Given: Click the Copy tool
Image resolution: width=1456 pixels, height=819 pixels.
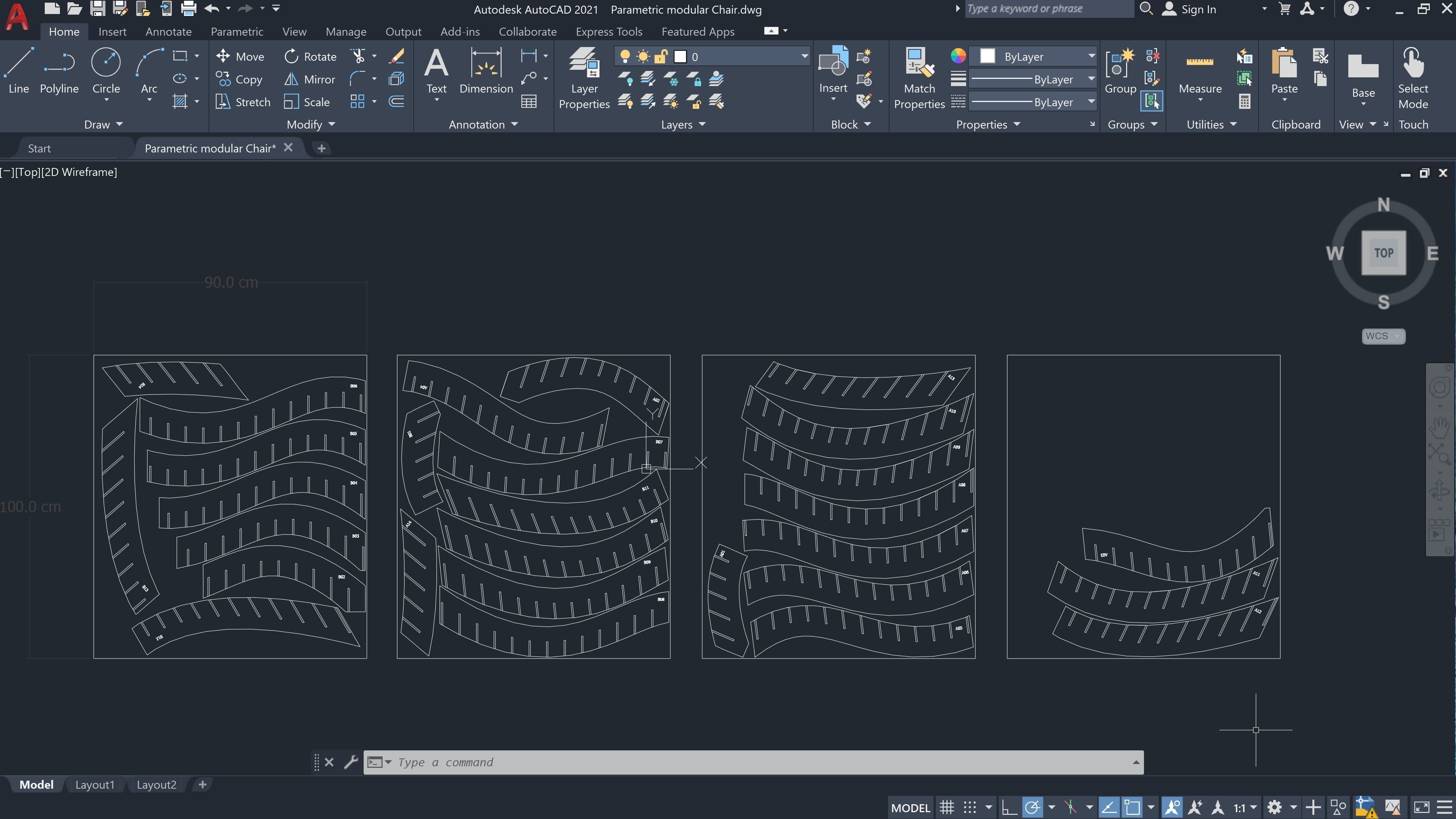Looking at the screenshot, I should [239, 79].
